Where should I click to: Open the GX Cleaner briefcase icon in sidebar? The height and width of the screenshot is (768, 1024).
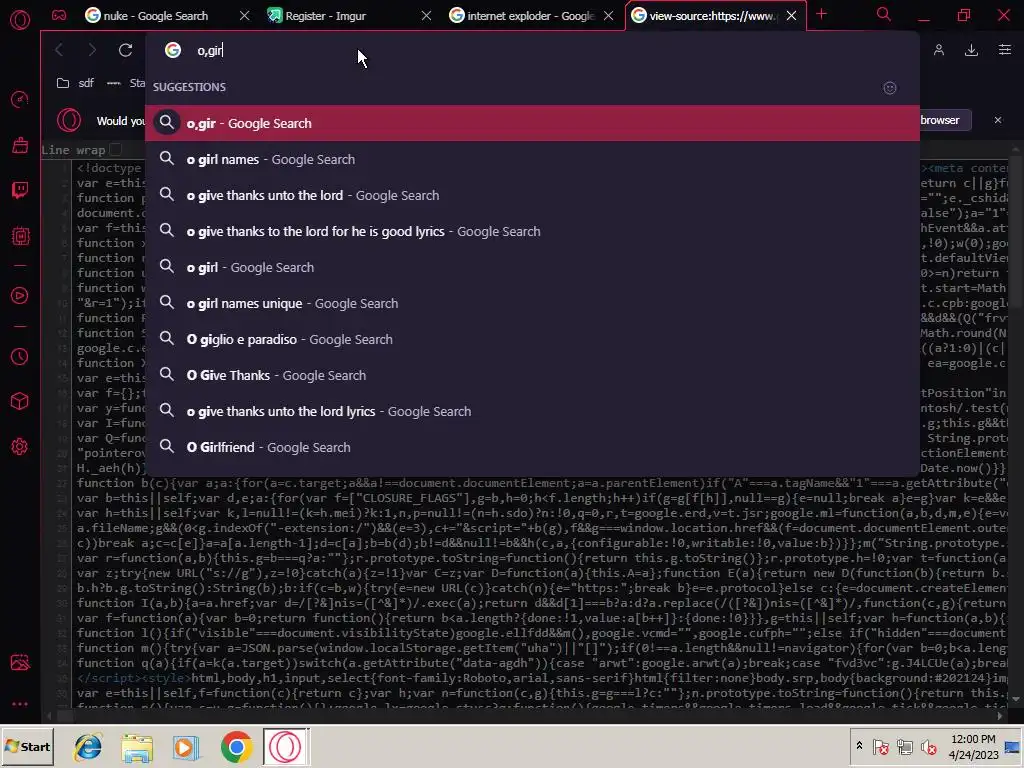tap(20, 145)
